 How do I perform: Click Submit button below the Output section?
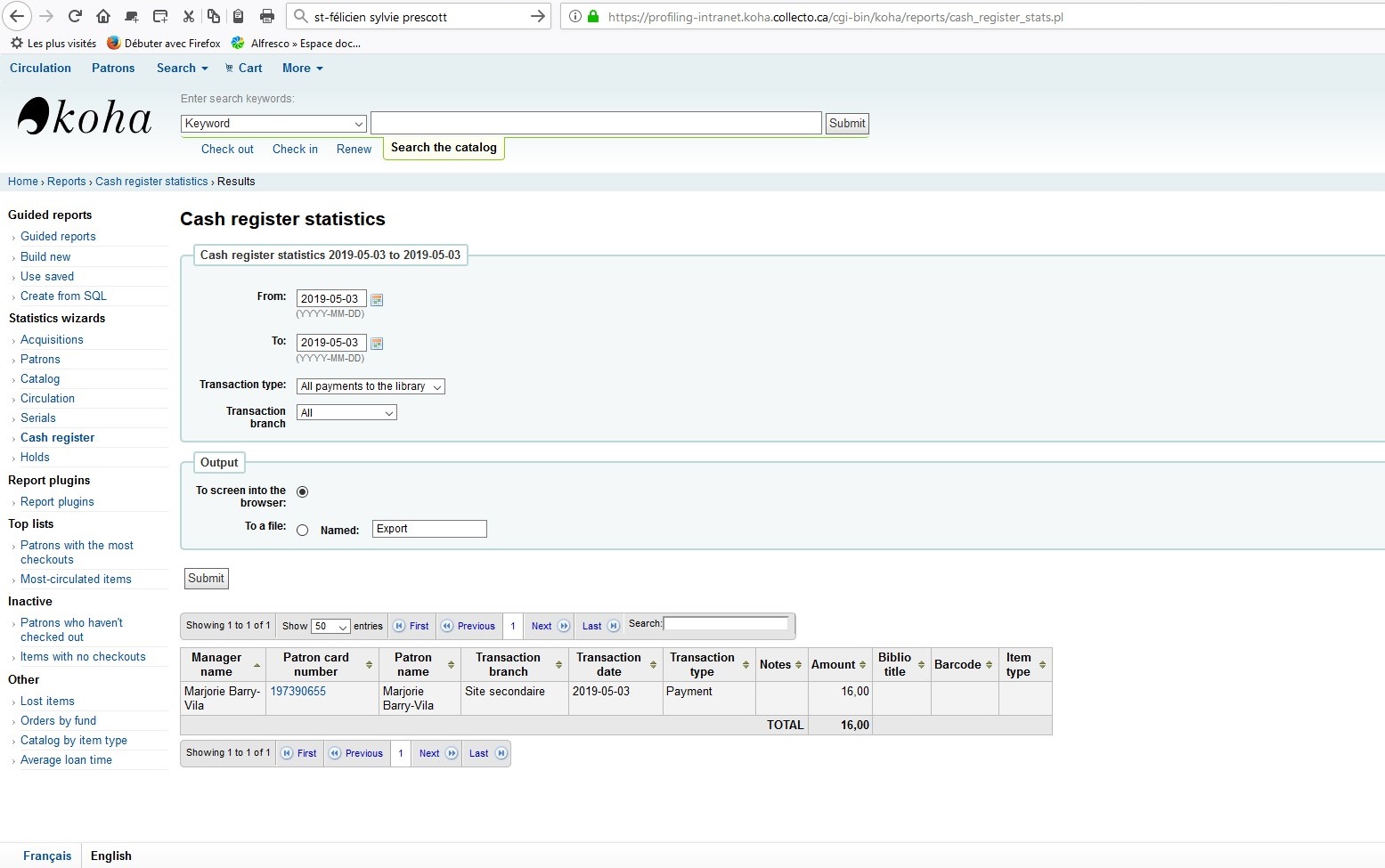(x=206, y=579)
